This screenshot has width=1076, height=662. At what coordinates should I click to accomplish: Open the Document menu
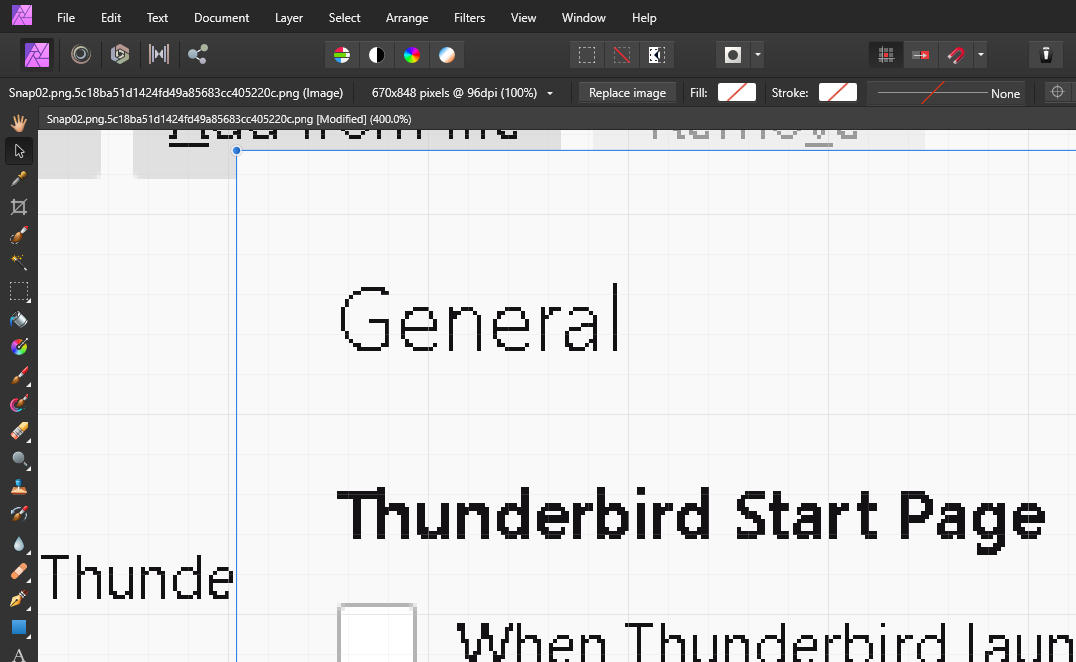(222, 18)
